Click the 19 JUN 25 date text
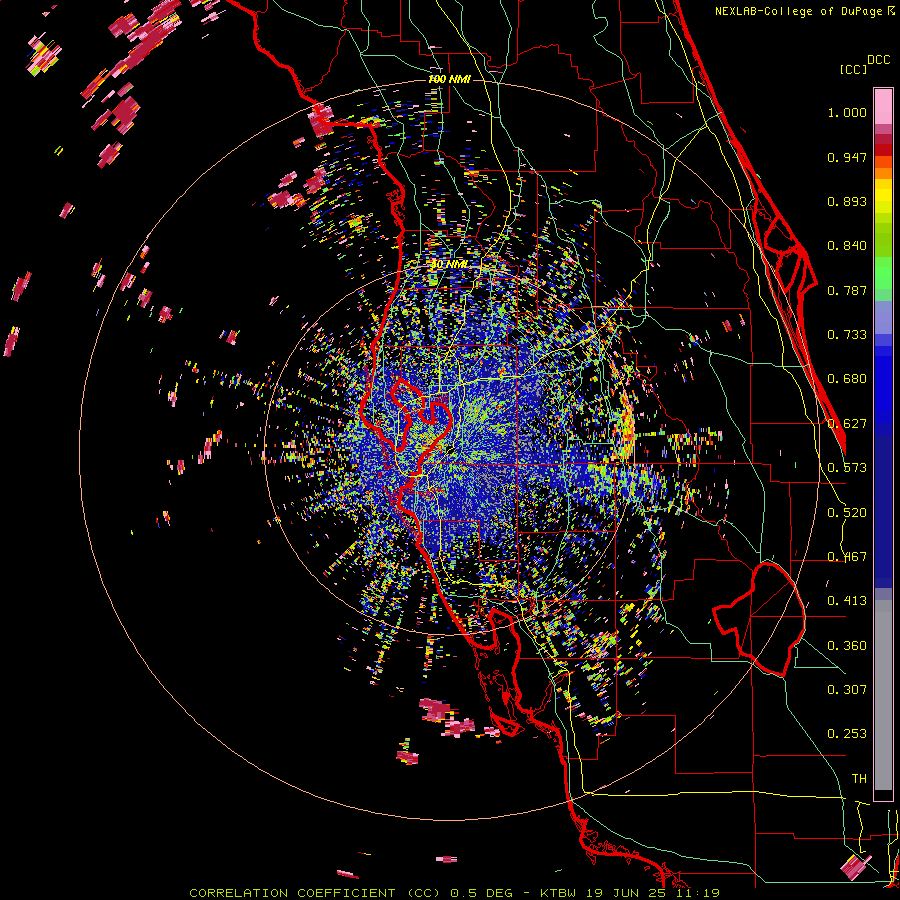Image resolution: width=900 pixels, height=900 pixels. click(x=626, y=893)
